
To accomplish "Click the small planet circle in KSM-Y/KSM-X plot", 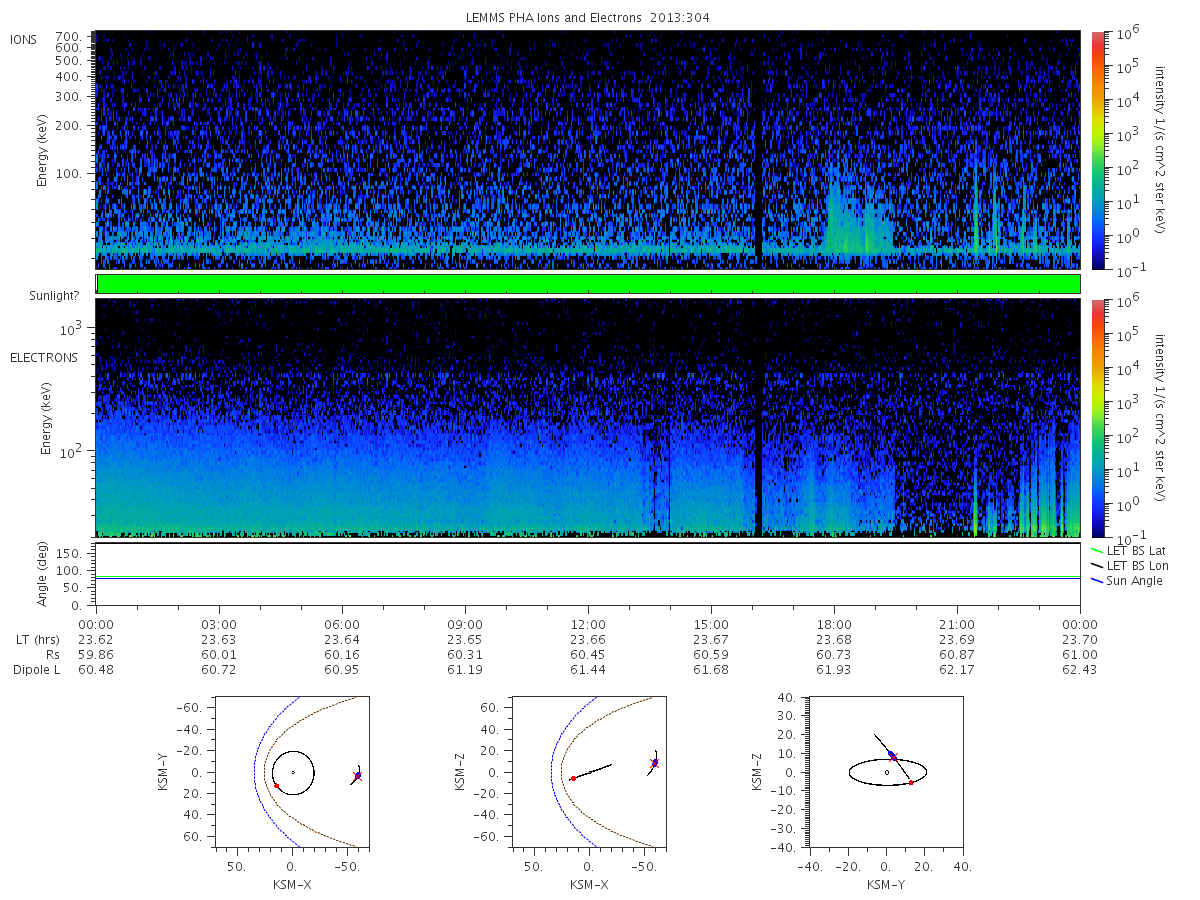I will click(x=292, y=772).
